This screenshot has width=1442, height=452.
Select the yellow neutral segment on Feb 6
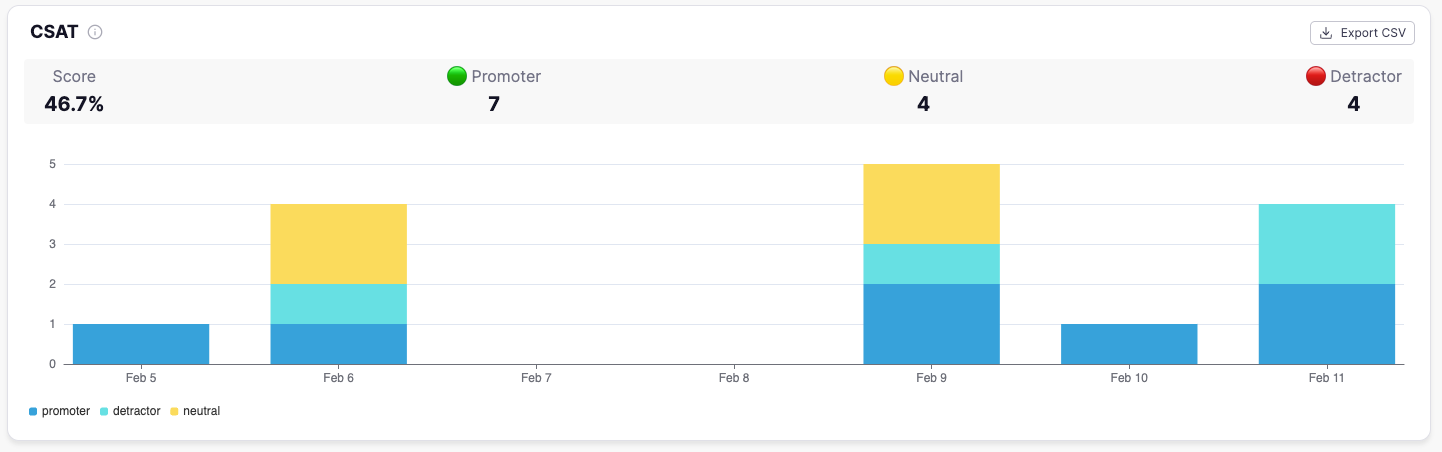point(338,244)
